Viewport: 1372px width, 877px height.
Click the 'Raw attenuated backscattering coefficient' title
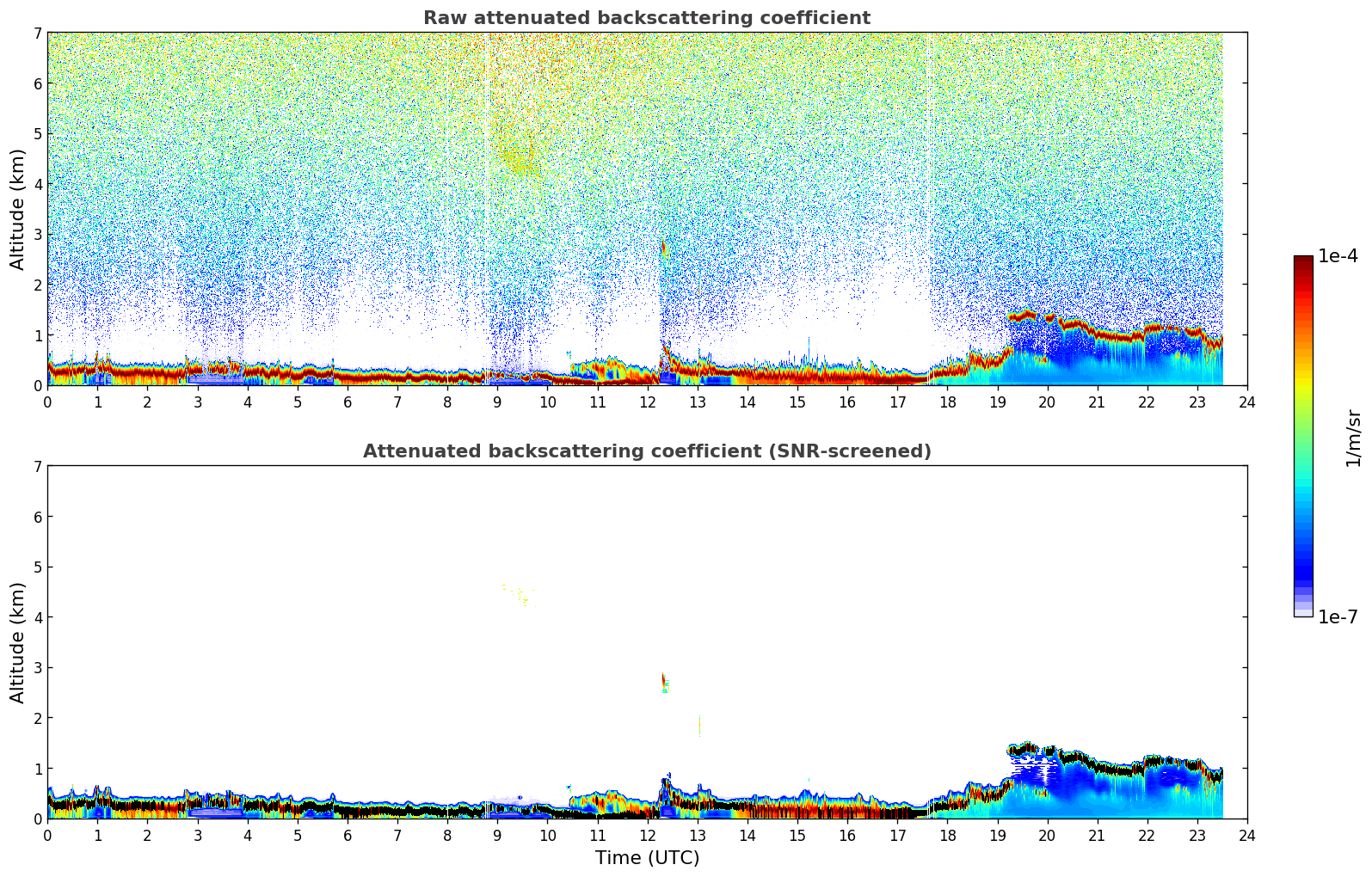point(646,18)
